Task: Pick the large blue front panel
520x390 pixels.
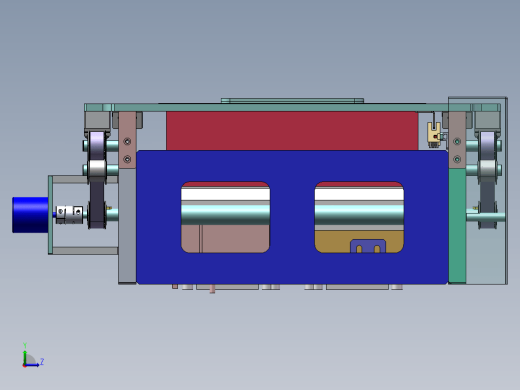Action: tap(292, 217)
